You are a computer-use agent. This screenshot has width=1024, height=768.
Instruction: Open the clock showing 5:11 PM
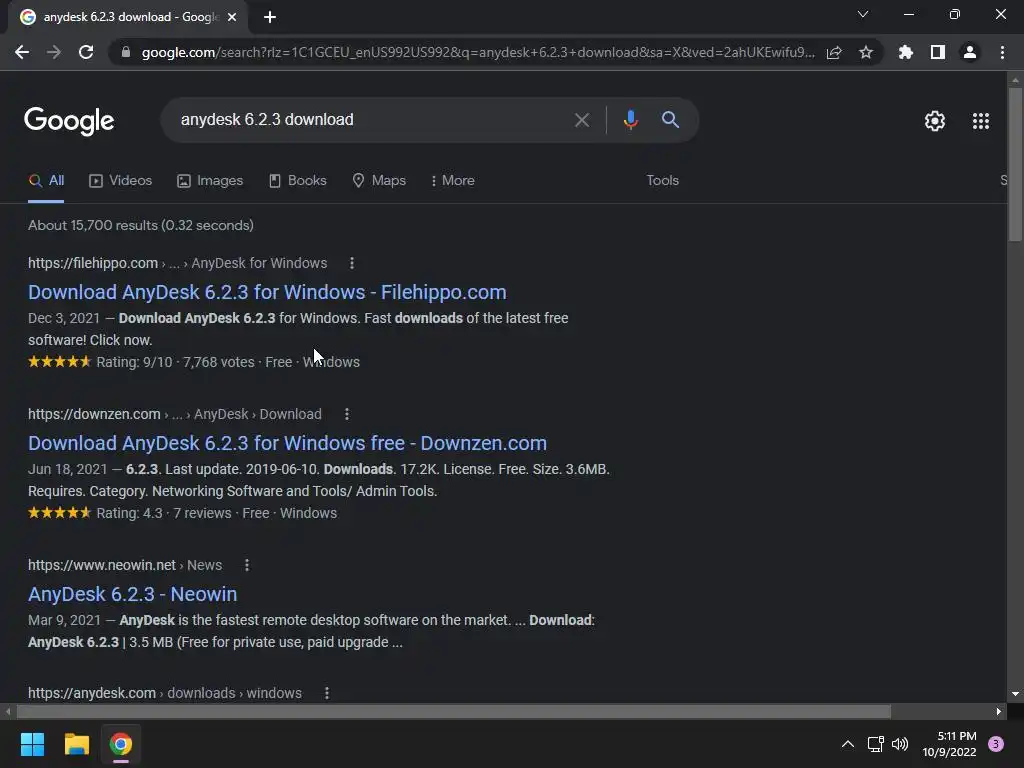[949, 744]
